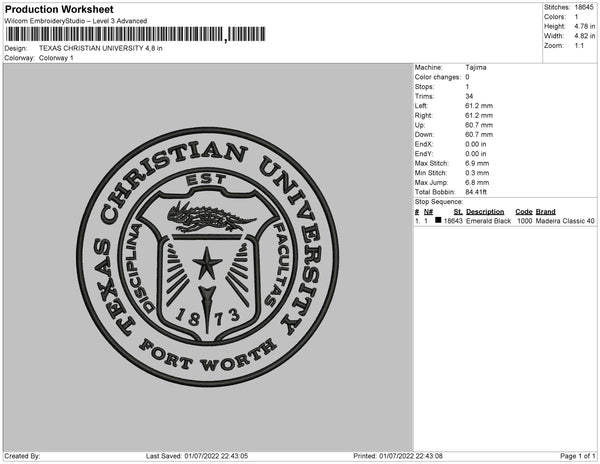Screen dimensions: 600x464
Task: Click the Min Stitch value '0.3 mm'
Action: coord(477,173)
